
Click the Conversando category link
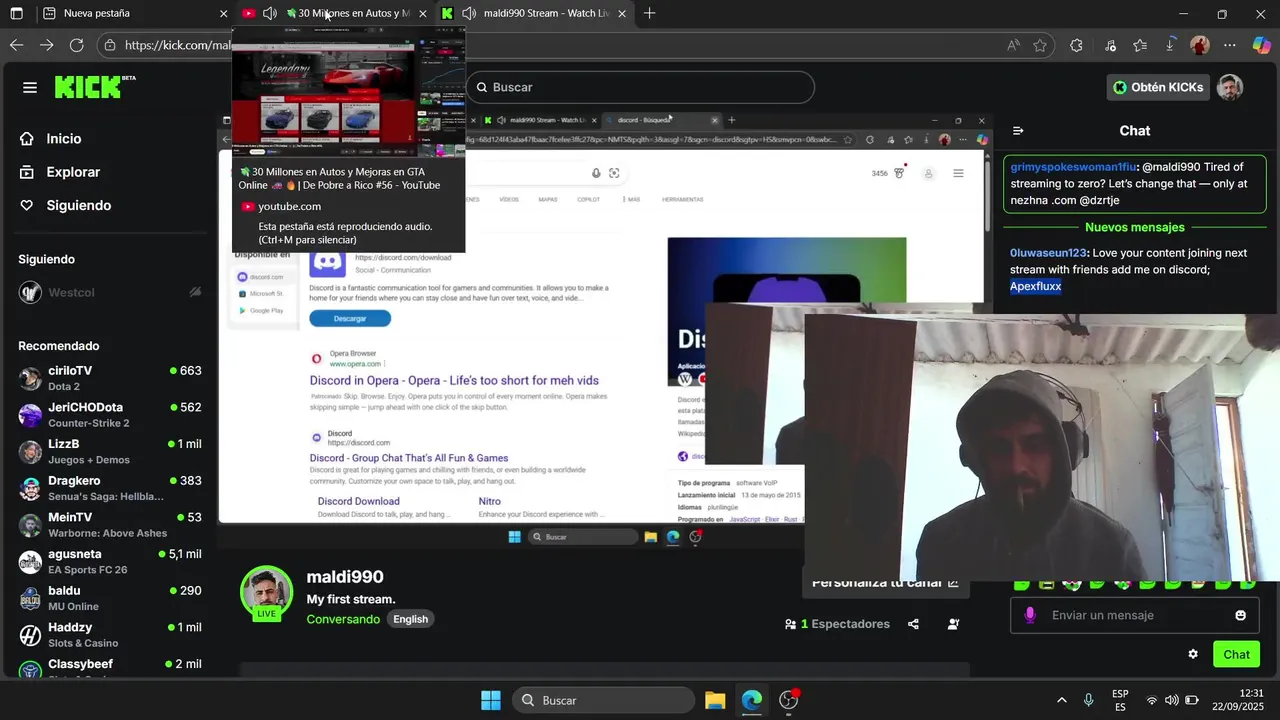coord(343,619)
